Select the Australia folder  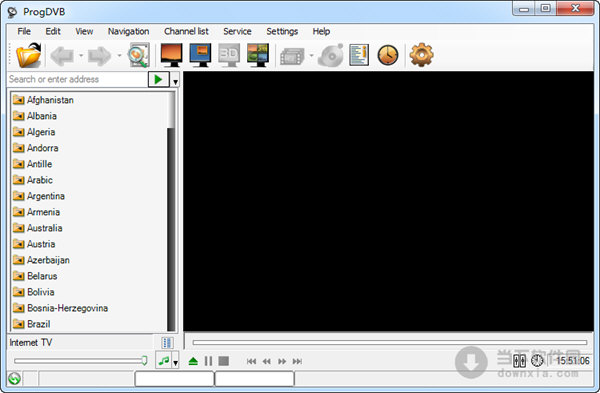pyautogui.click(x=37, y=228)
